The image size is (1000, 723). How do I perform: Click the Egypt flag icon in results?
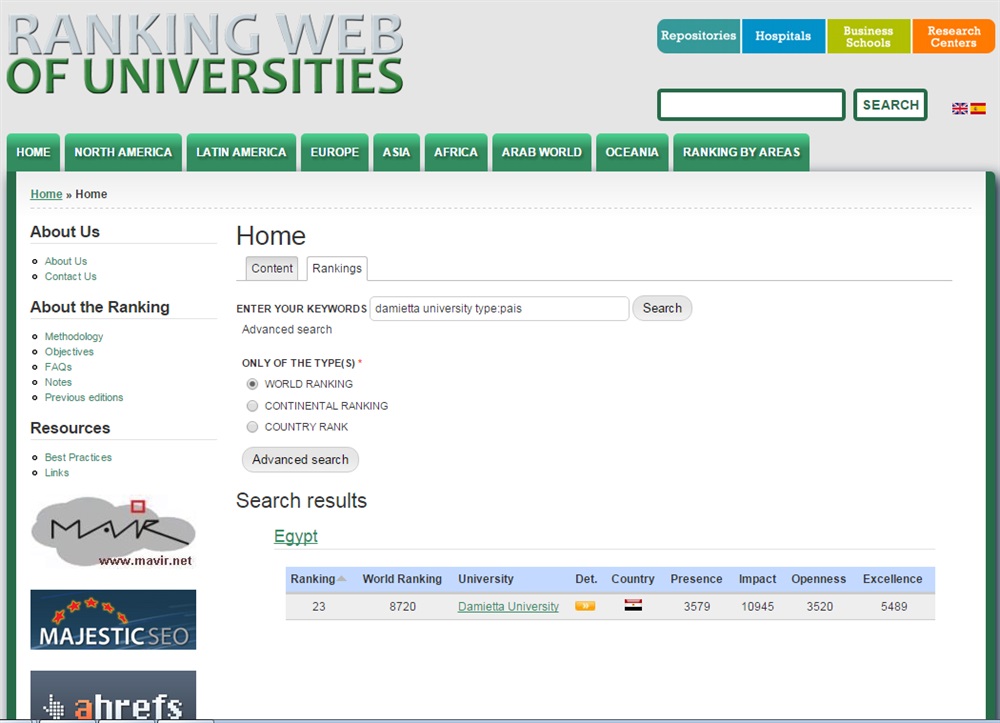click(x=633, y=605)
